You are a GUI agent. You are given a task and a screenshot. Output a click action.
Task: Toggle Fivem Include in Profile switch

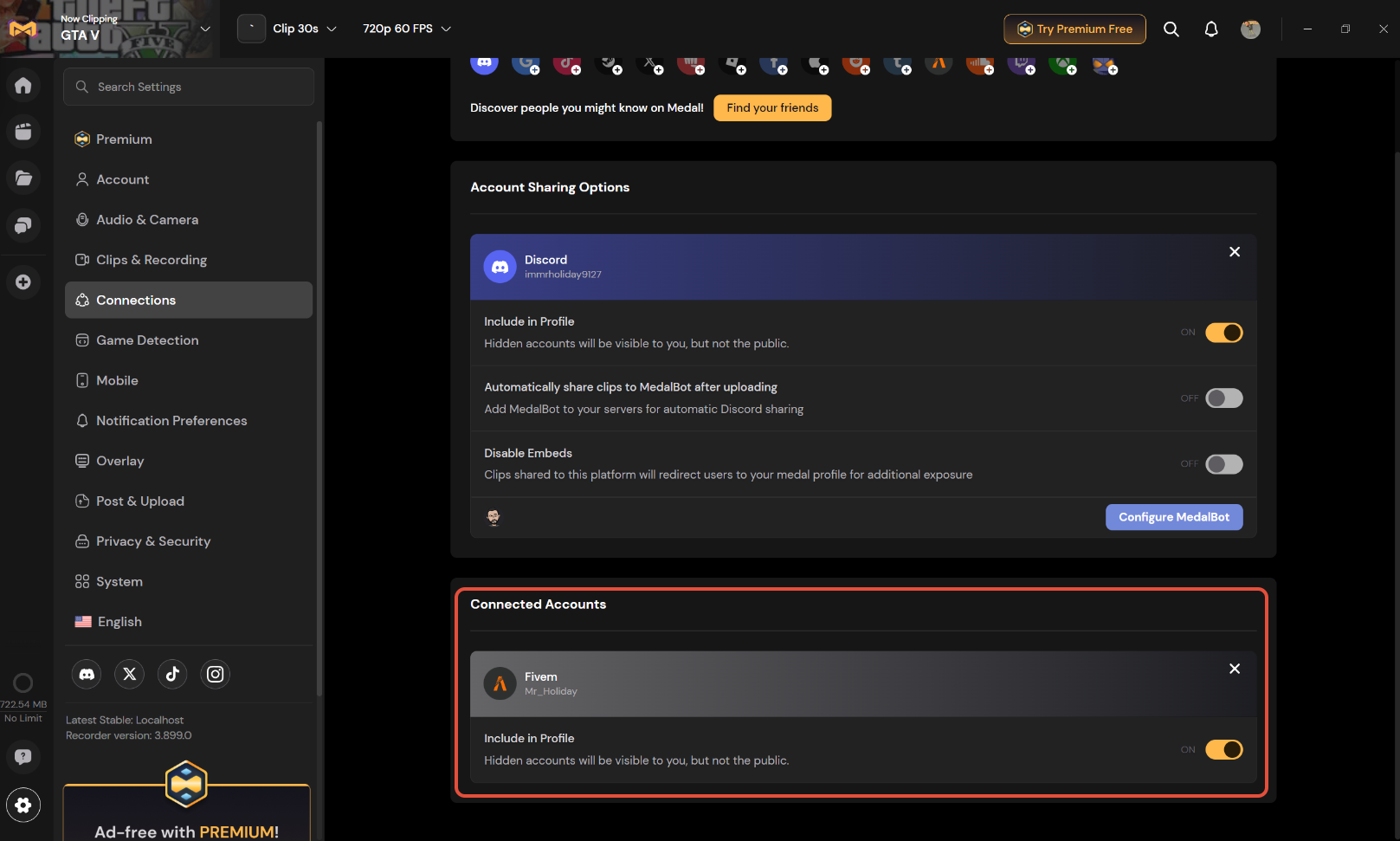click(1224, 749)
